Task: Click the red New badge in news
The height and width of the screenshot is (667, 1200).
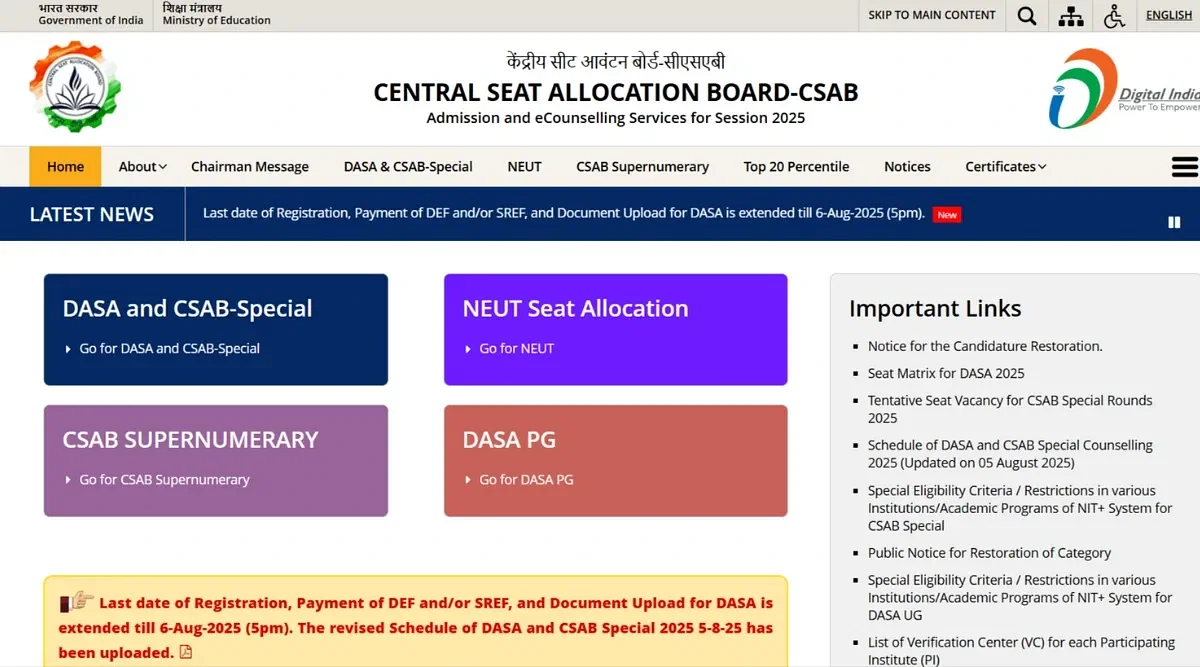Action: tap(947, 214)
